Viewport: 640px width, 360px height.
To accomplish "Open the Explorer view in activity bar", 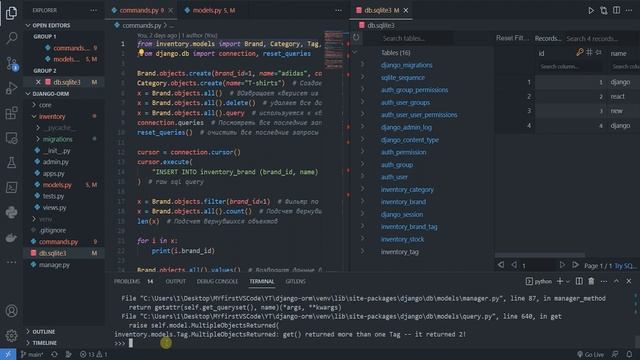I will 11,13.
